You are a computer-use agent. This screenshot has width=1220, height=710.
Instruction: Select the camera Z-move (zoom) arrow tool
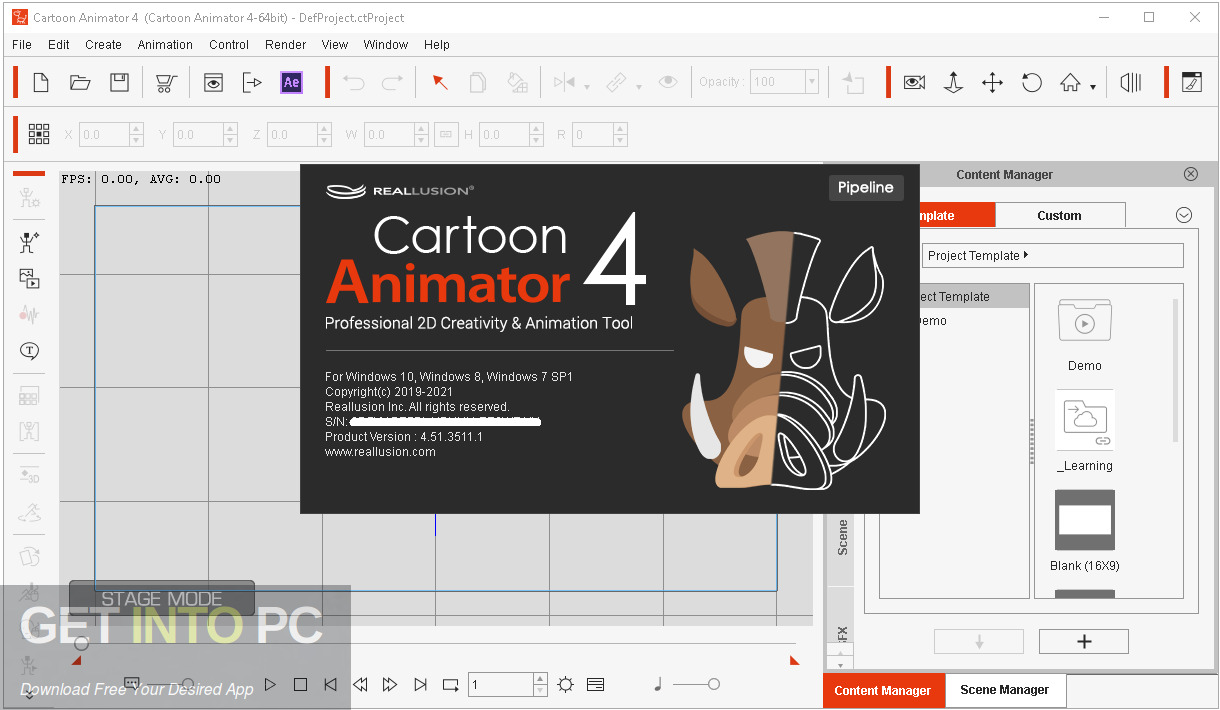tap(953, 82)
